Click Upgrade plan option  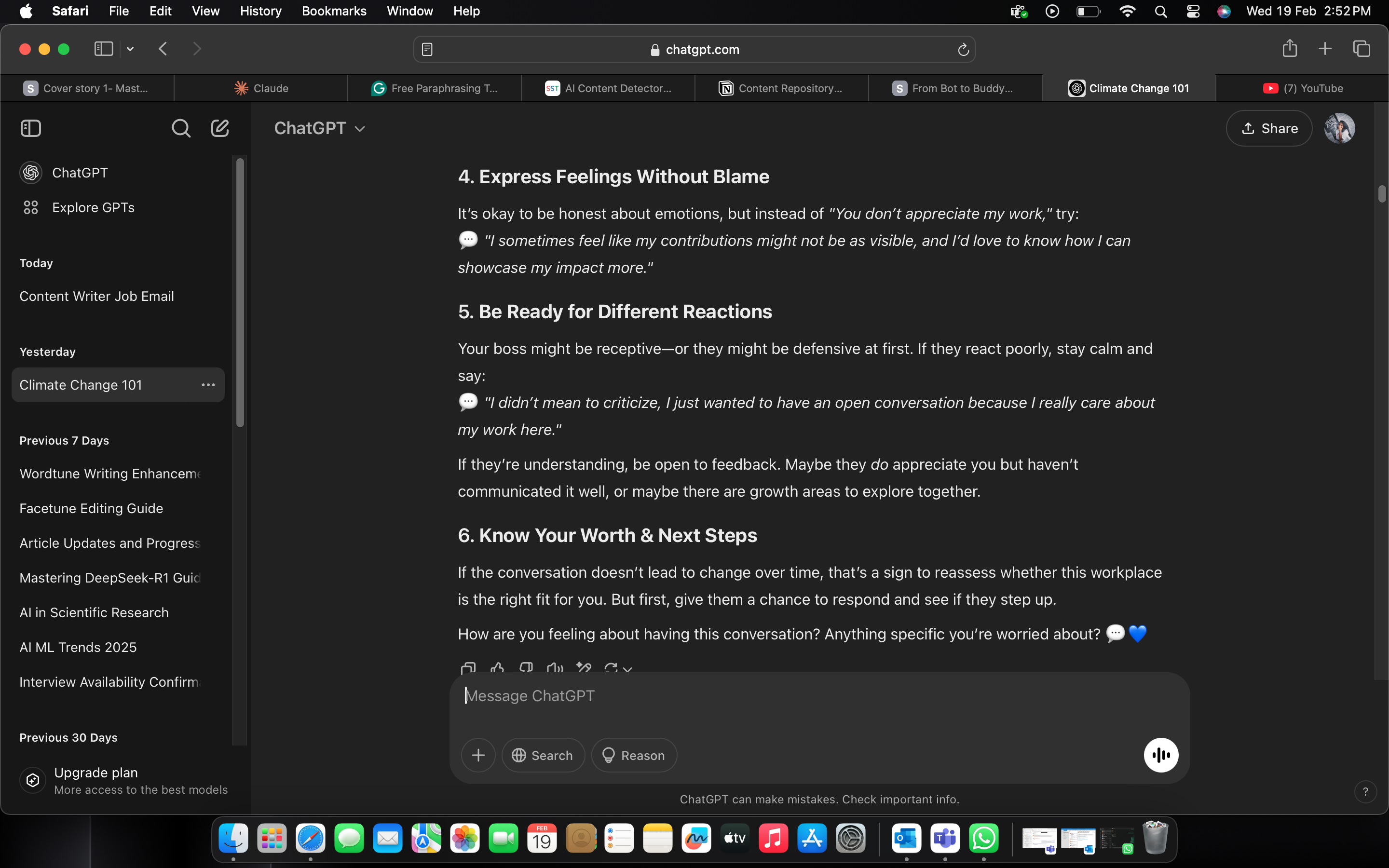[x=123, y=780]
